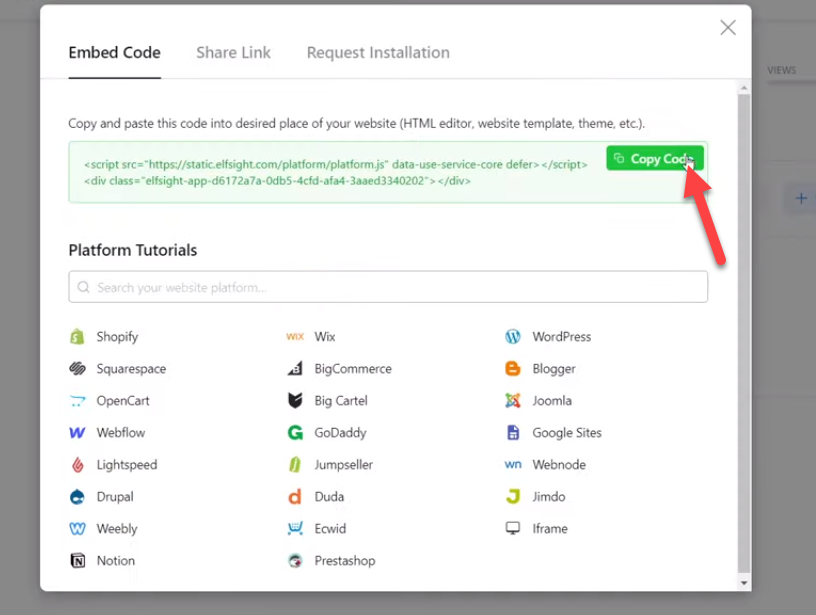Close the embed code dialog
The height and width of the screenshot is (615, 816).
click(728, 28)
